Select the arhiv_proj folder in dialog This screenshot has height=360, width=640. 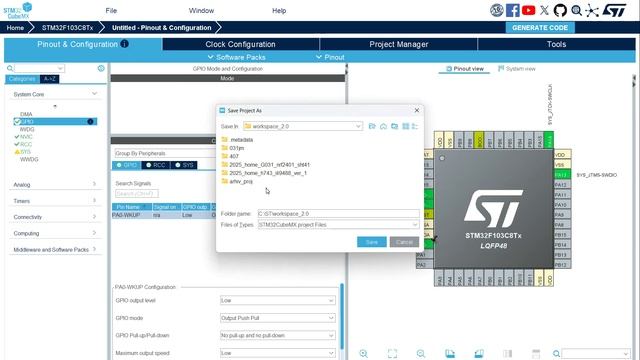(237, 181)
